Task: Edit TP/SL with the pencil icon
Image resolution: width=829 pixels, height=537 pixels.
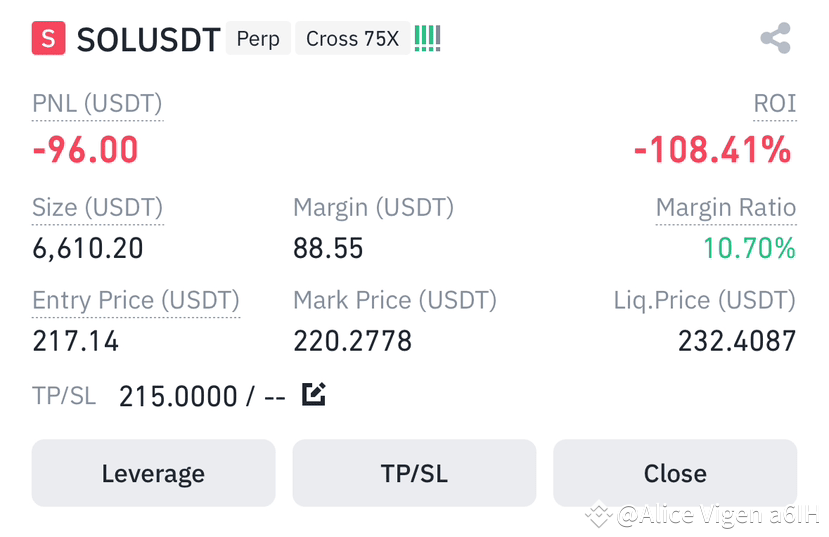Action: pos(314,394)
